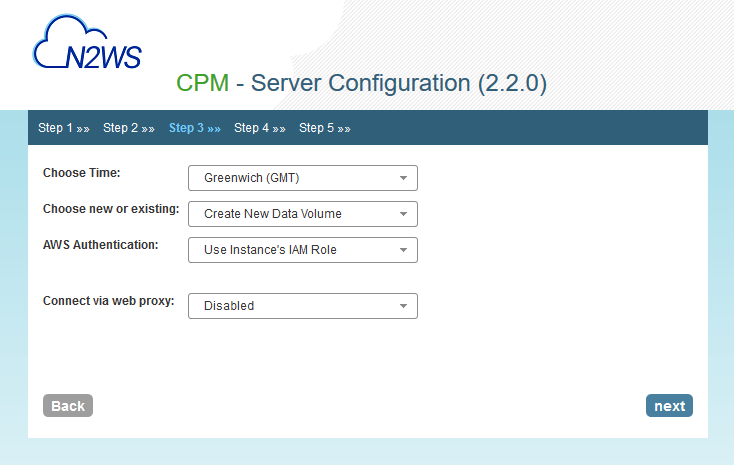
Task: Click the Back button
Action: (68, 406)
